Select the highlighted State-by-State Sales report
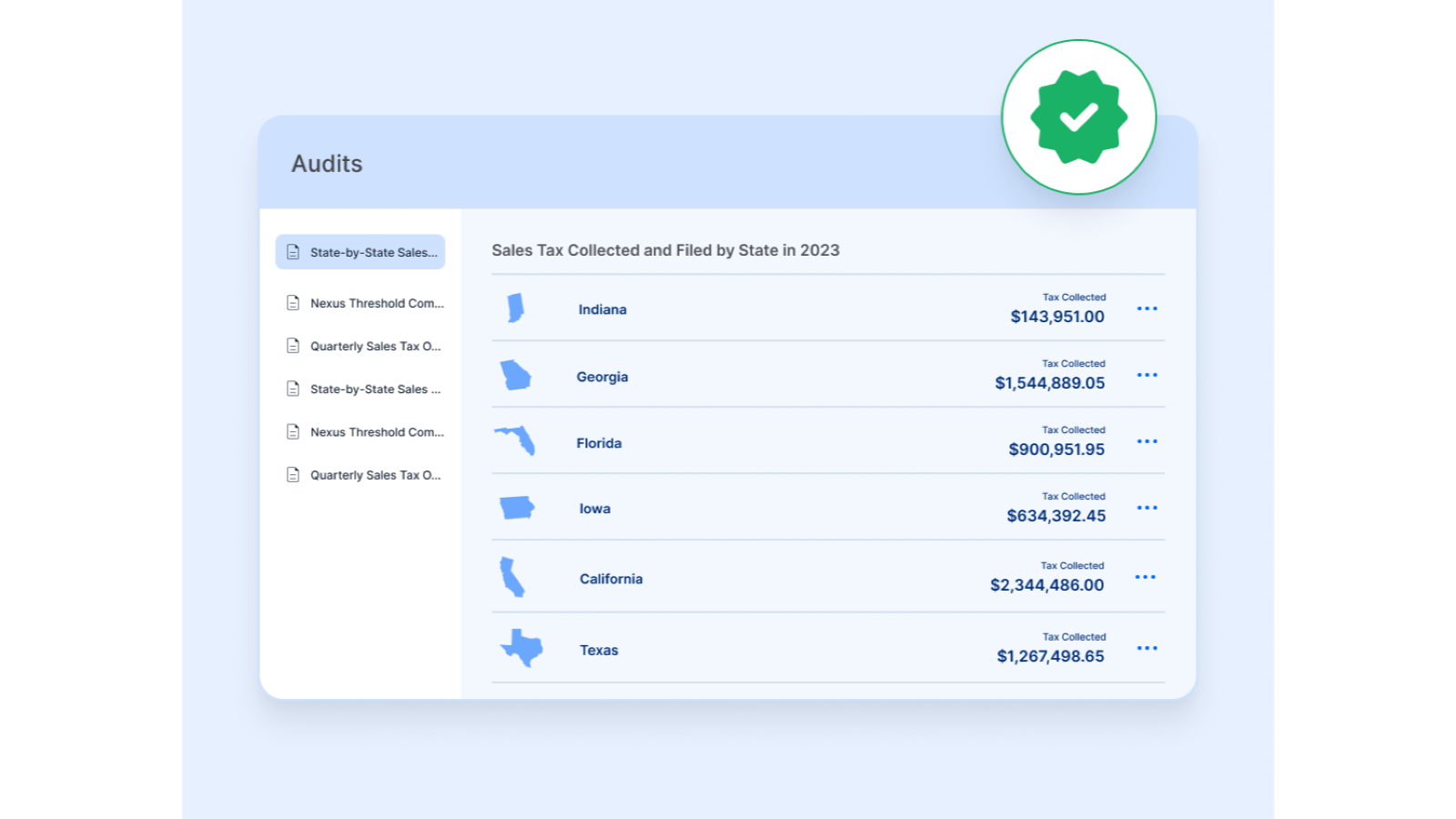Image resolution: width=1456 pixels, height=819 pixels. tap(360, 252)
